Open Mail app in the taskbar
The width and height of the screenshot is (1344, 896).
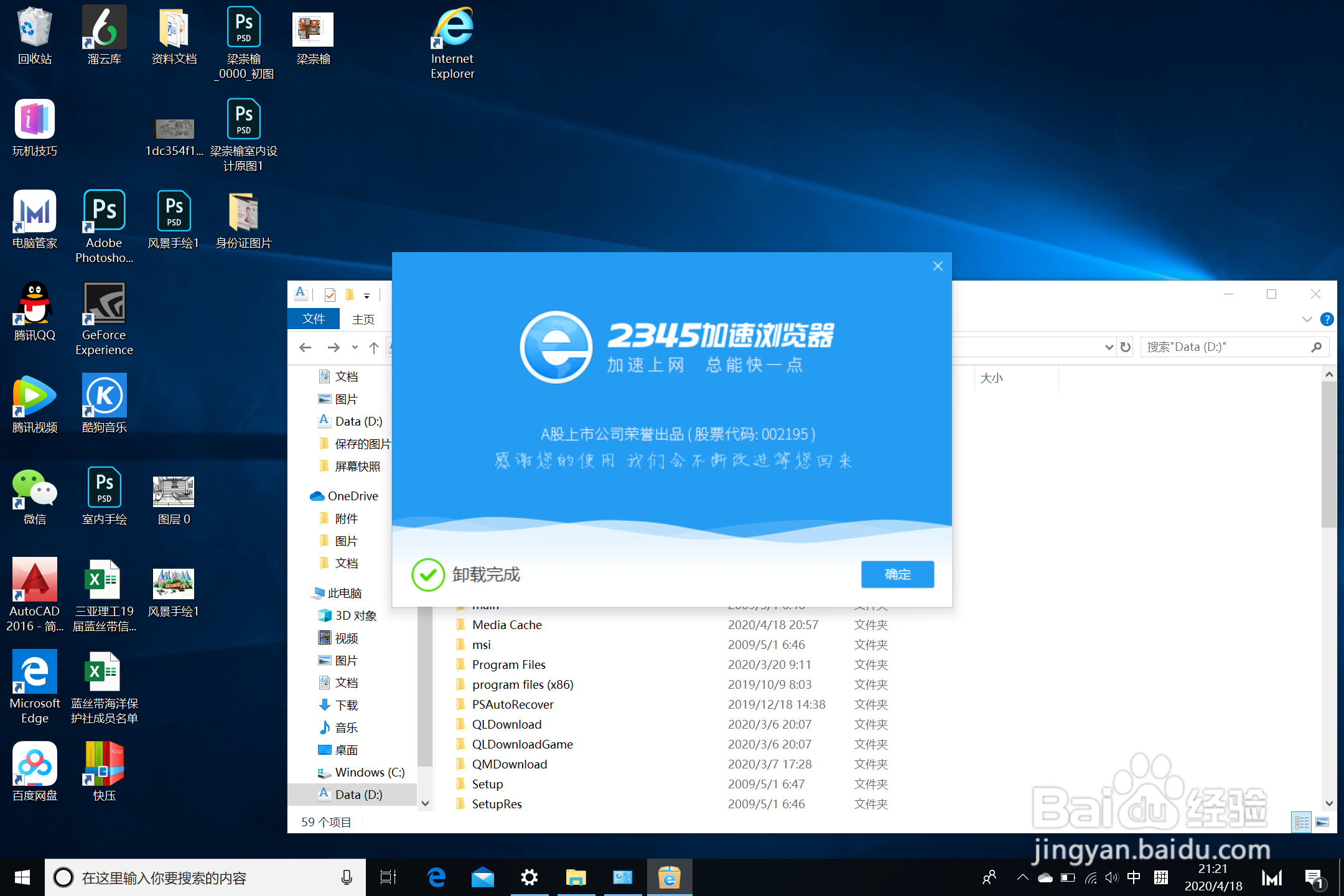pyautogui.click(x=483, y=878)
